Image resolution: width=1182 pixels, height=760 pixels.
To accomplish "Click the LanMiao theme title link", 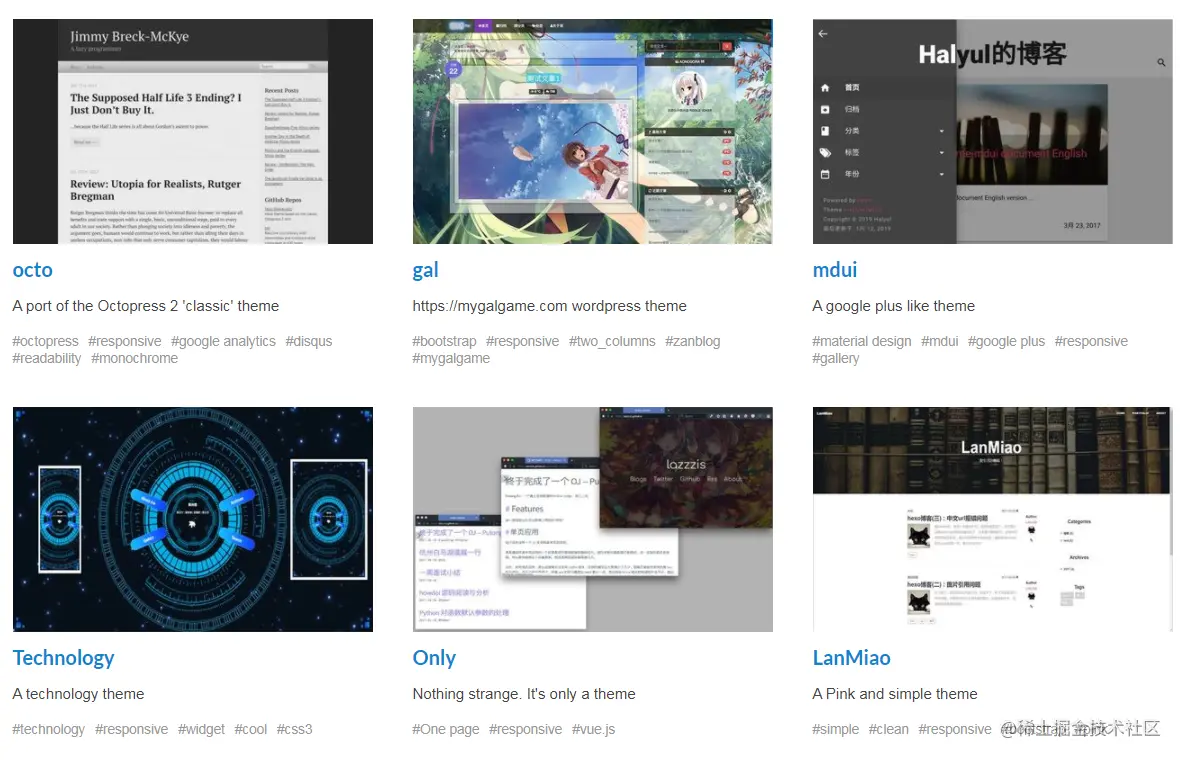I will click(x=851, y=658).
